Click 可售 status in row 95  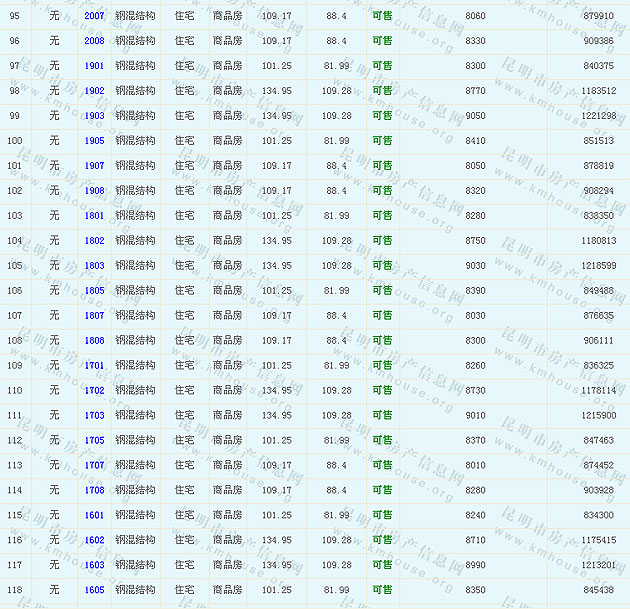point(382,16)
